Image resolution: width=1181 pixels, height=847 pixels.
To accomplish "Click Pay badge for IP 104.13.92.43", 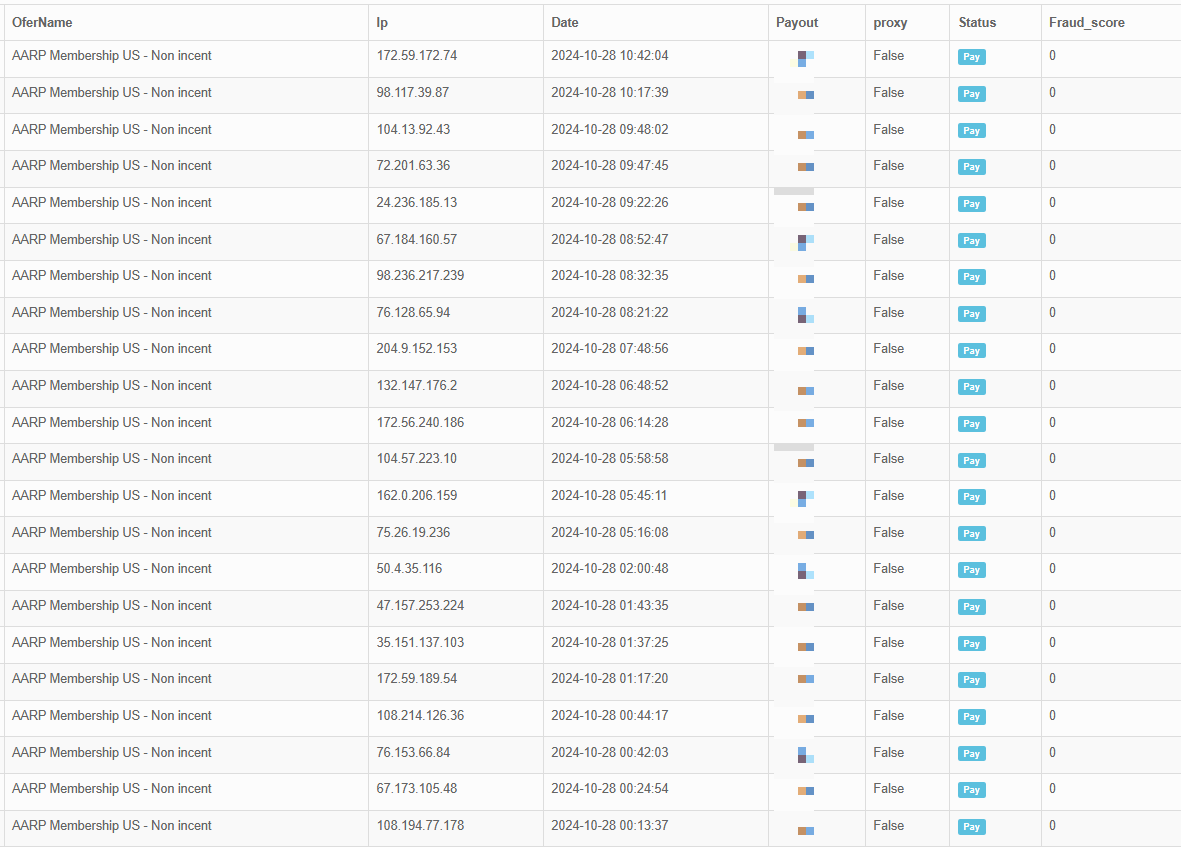I will pyautogui.click(x=972, y=130).
